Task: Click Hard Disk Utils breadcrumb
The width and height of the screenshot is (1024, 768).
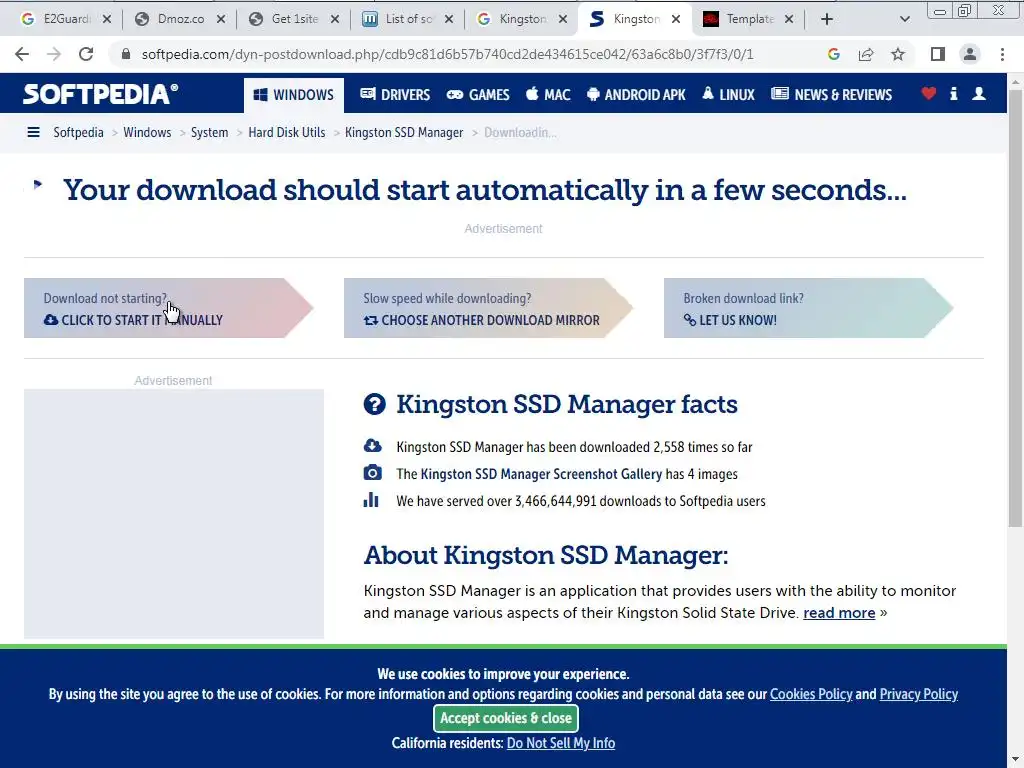Action: [287, 133]
